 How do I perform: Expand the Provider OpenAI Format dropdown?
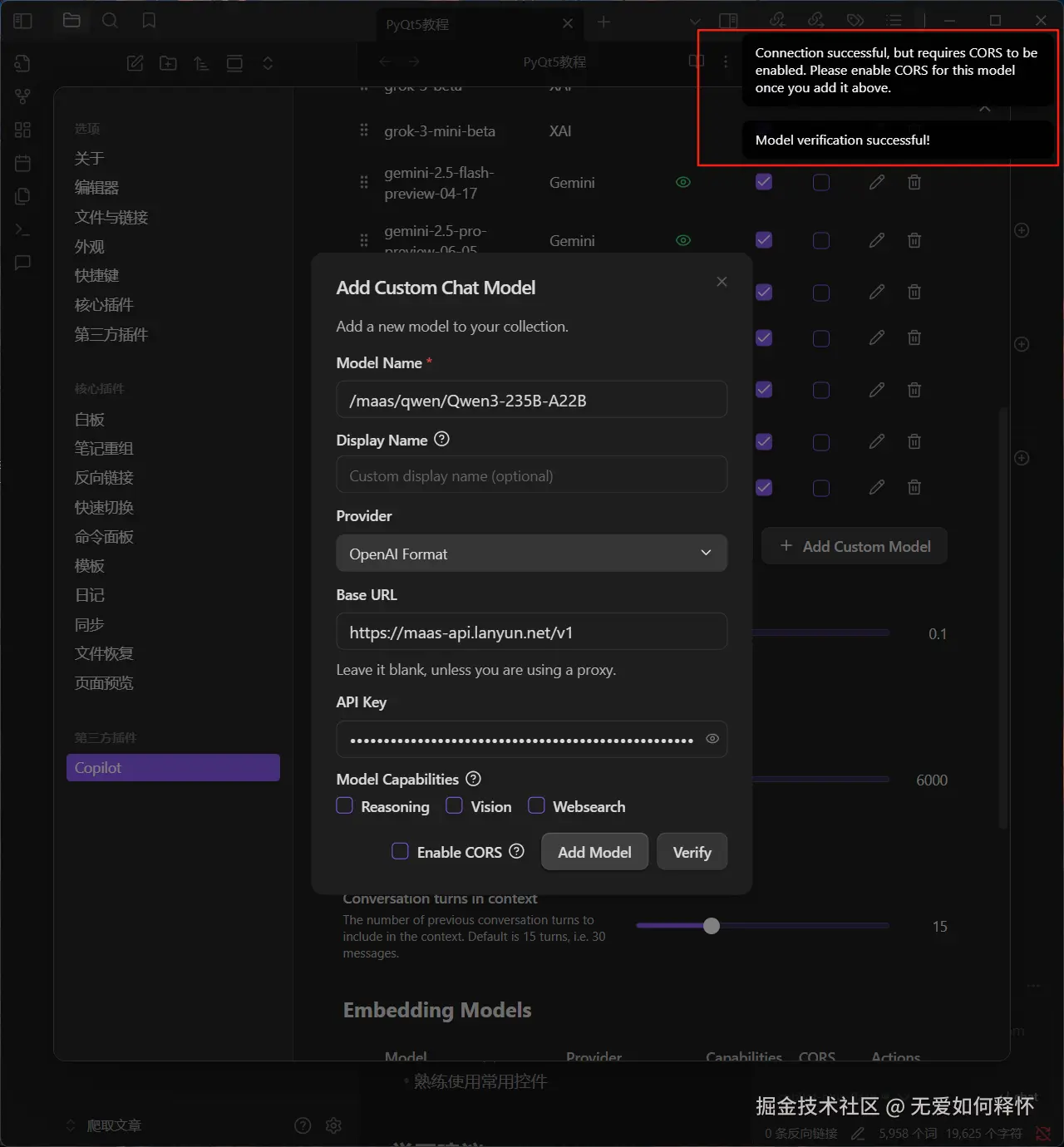click(531, 554)
